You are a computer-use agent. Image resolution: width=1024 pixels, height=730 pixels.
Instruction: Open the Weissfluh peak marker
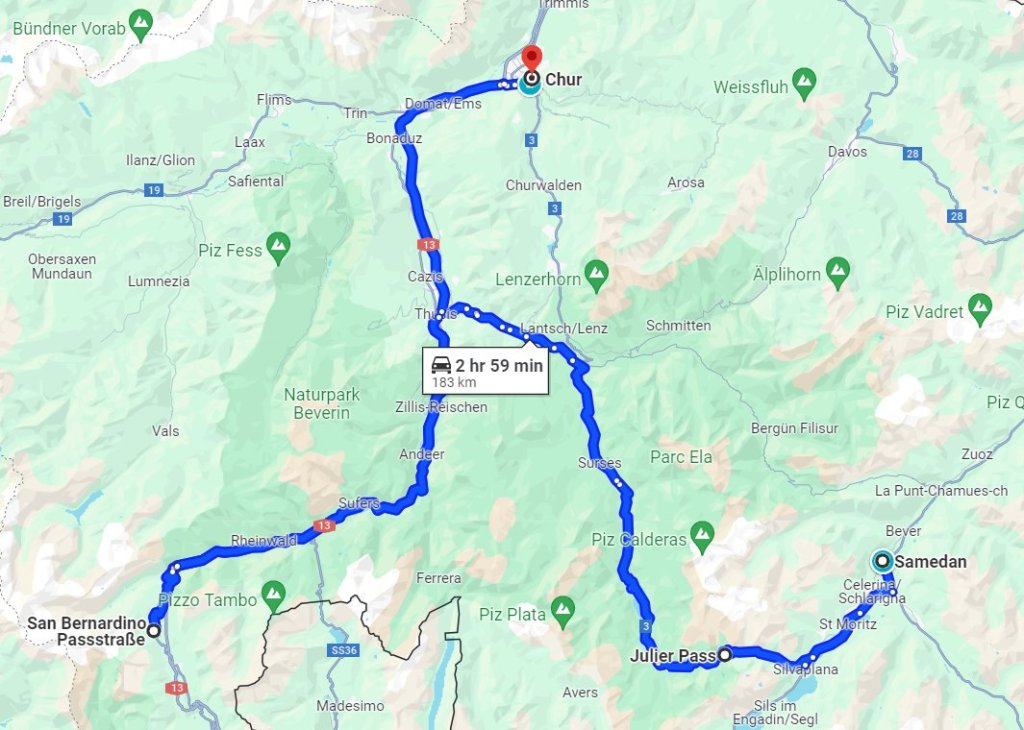click(805, 85)
